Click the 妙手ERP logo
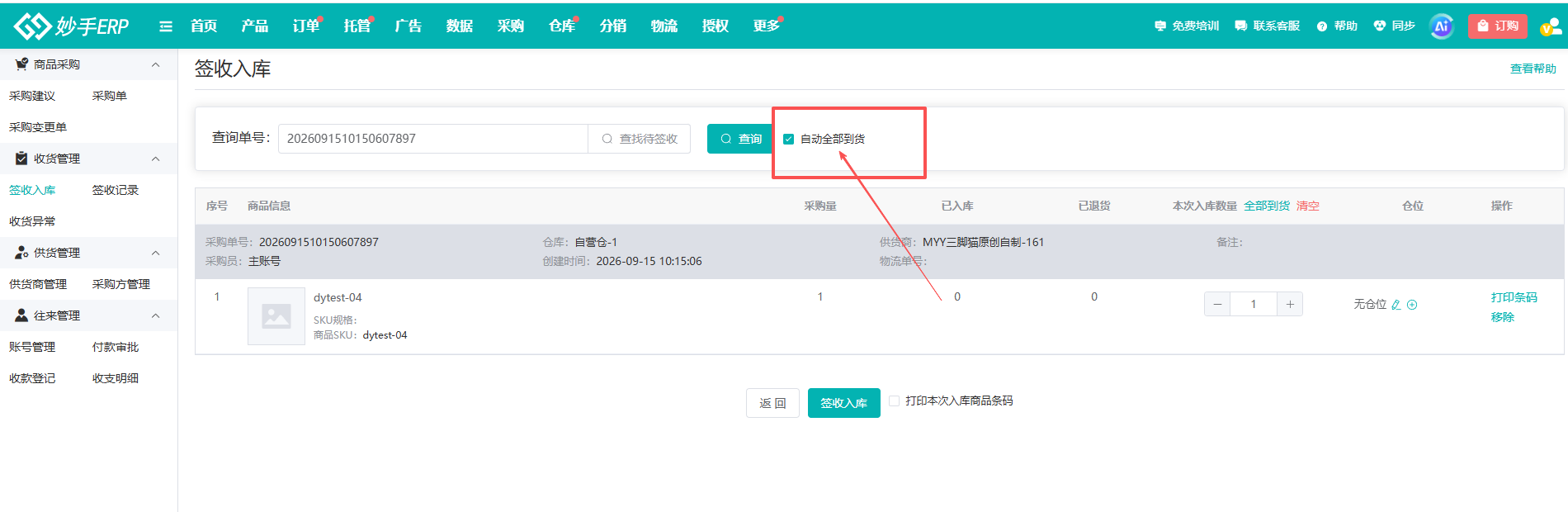Viewport: 1568px width, 512px height. [71, 26]
